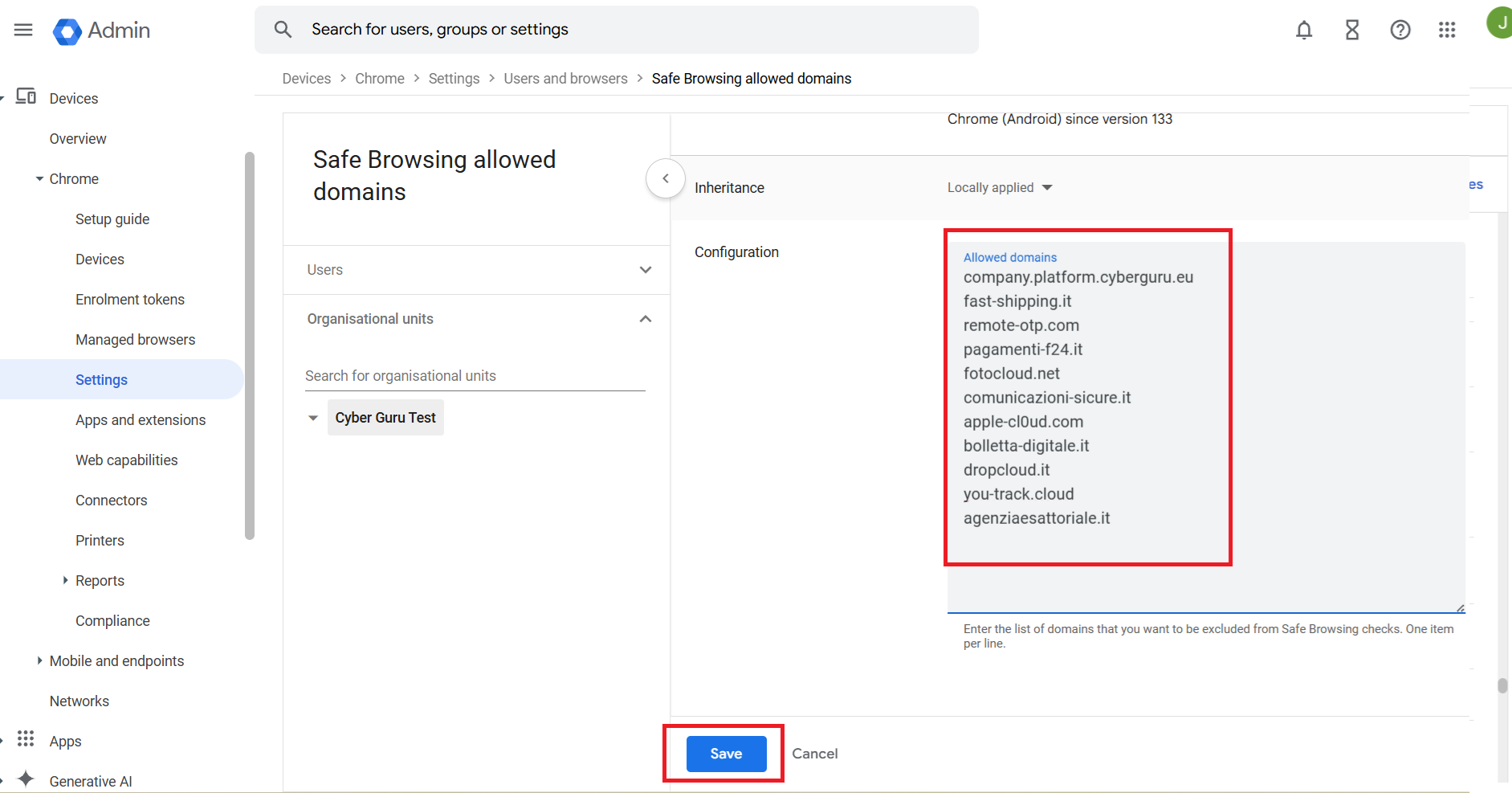Click the Generative AI sparkle icon
This screenshot has height=793, width=1512.
point(25,779)
